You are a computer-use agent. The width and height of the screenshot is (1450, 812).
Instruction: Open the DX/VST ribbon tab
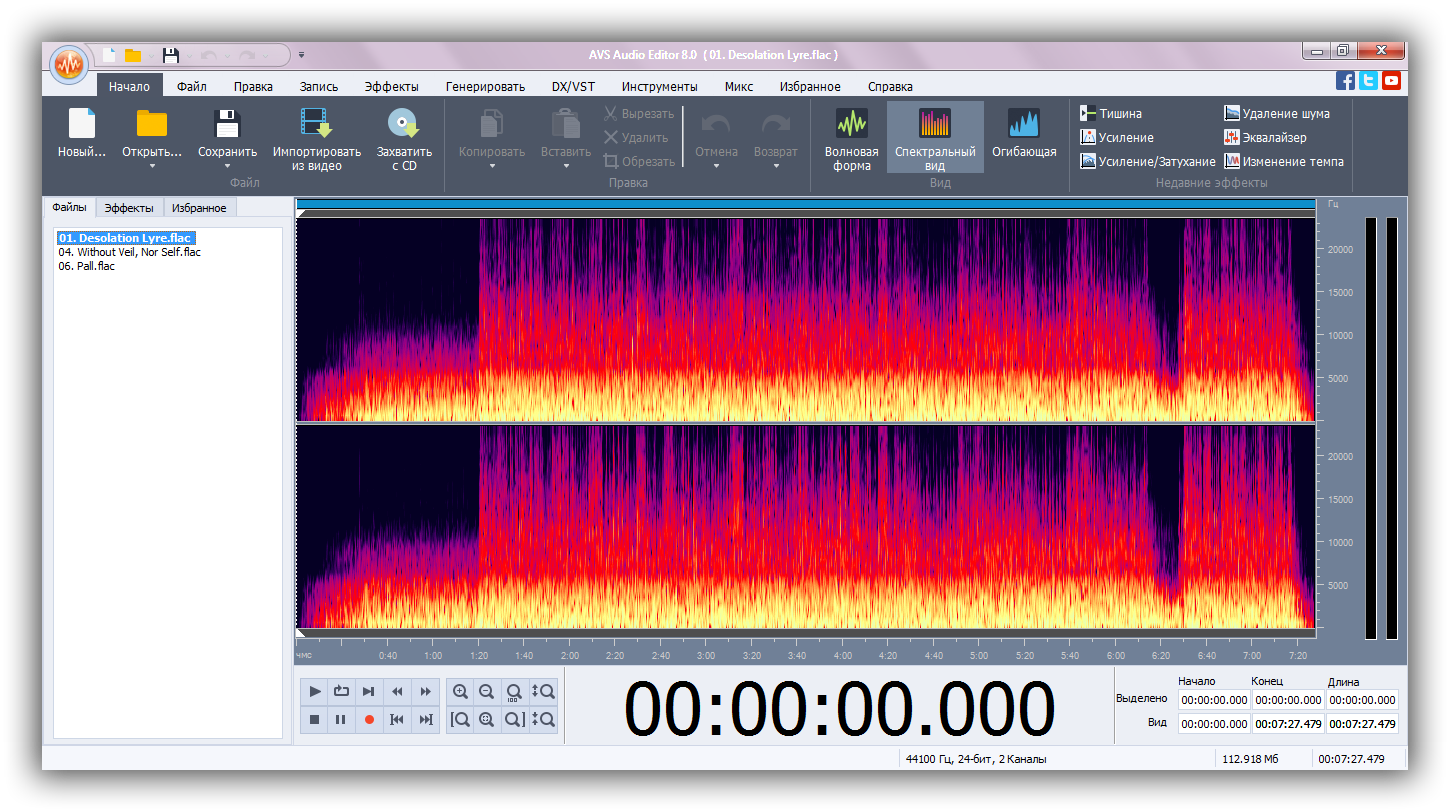click(x=573, y=87)
